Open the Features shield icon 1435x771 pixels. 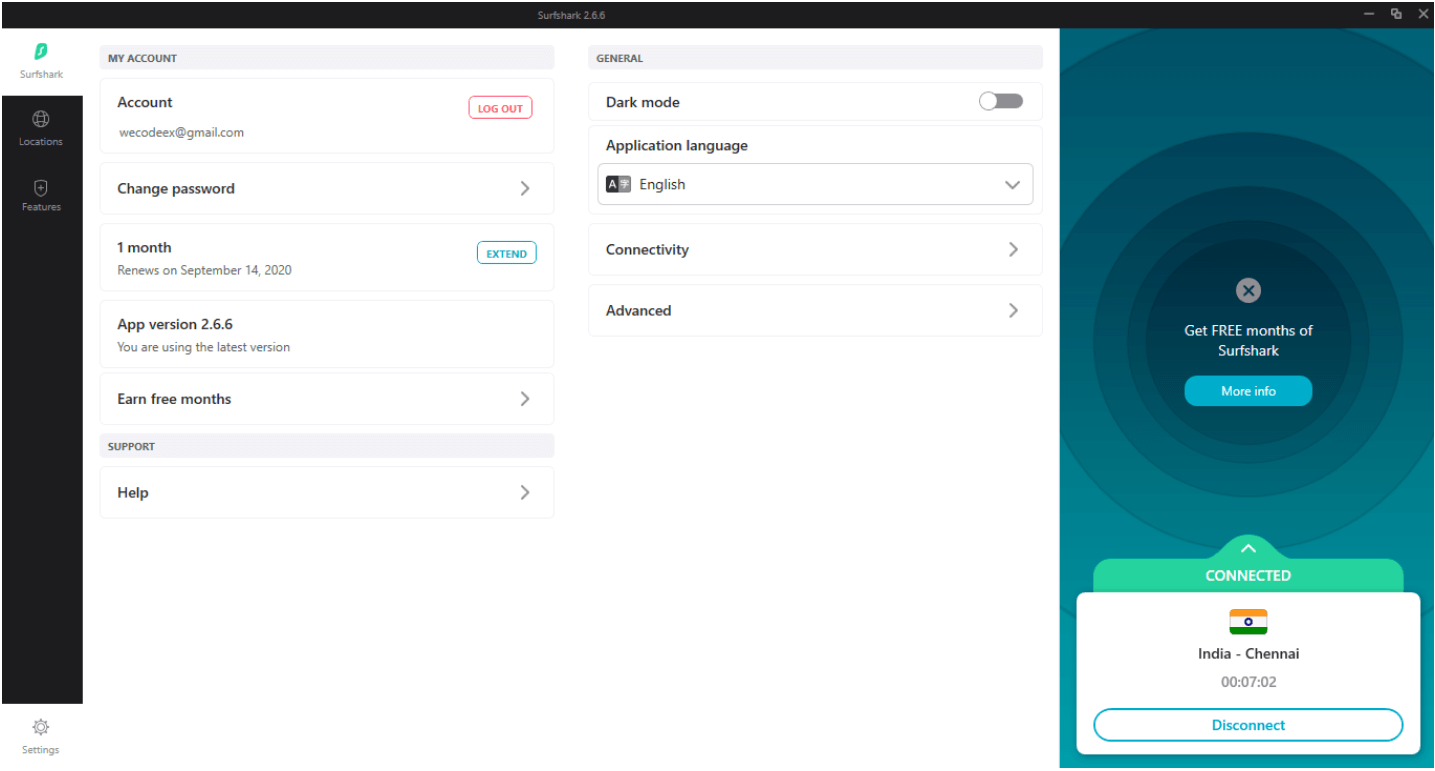click(x=41, y=187)
